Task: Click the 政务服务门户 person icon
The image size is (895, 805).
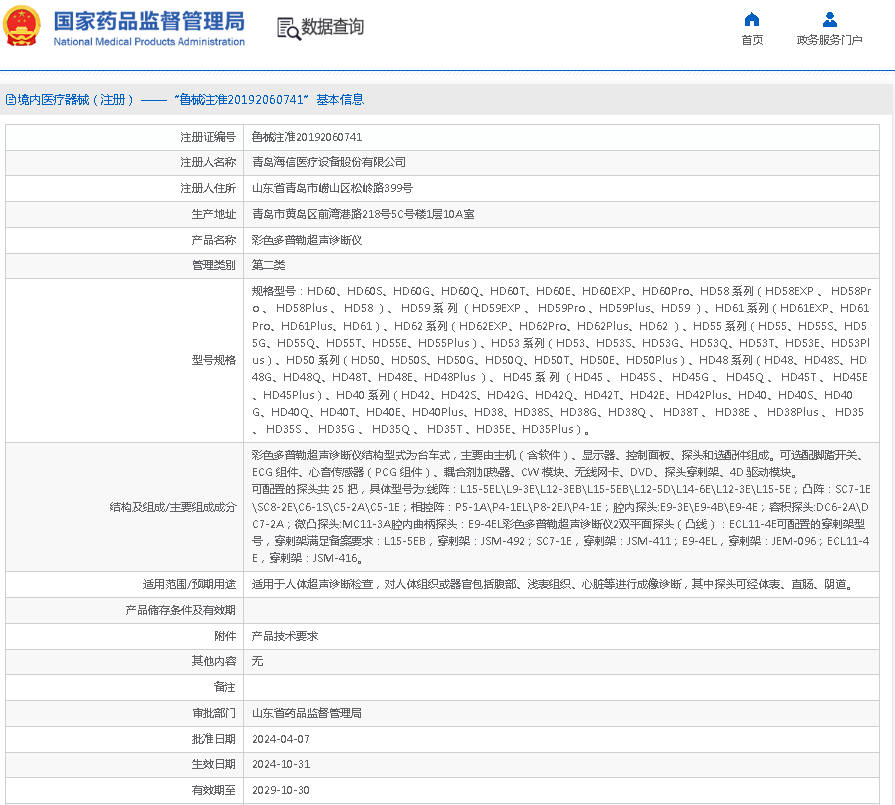Action: pos(829,19)
